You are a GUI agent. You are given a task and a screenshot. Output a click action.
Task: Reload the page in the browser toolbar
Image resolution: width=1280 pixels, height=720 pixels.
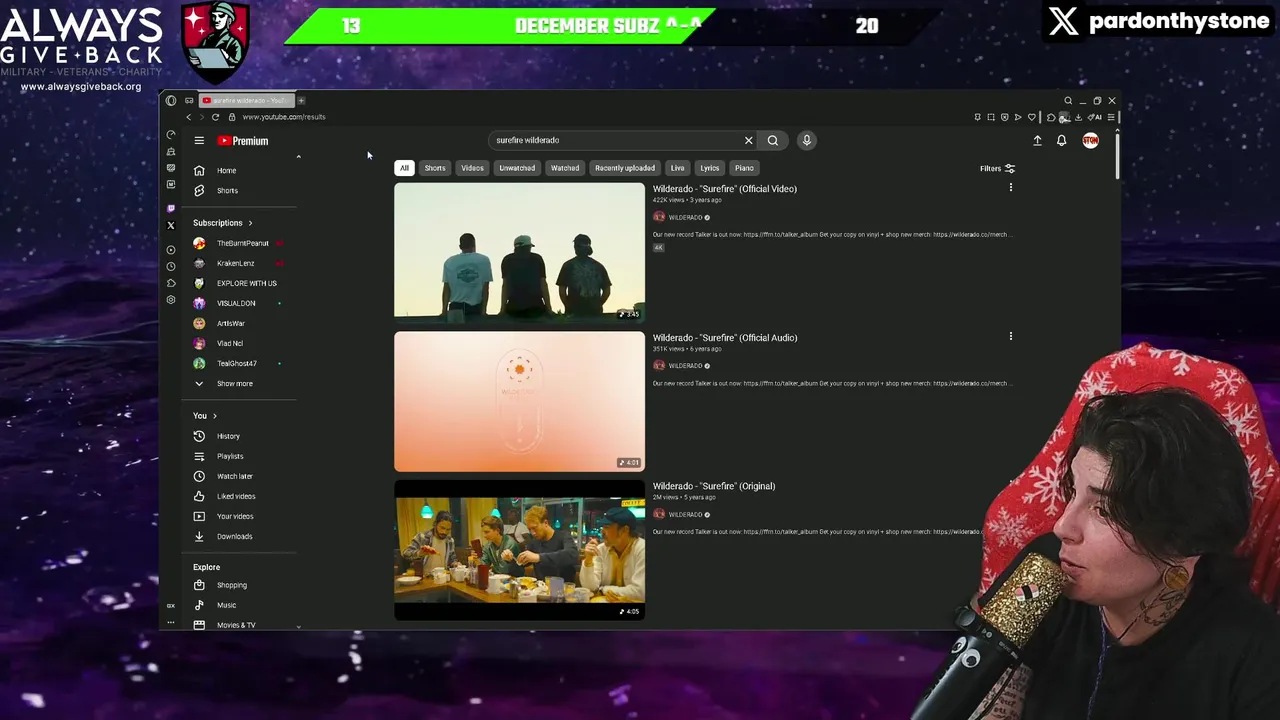[x=215, y=117]
